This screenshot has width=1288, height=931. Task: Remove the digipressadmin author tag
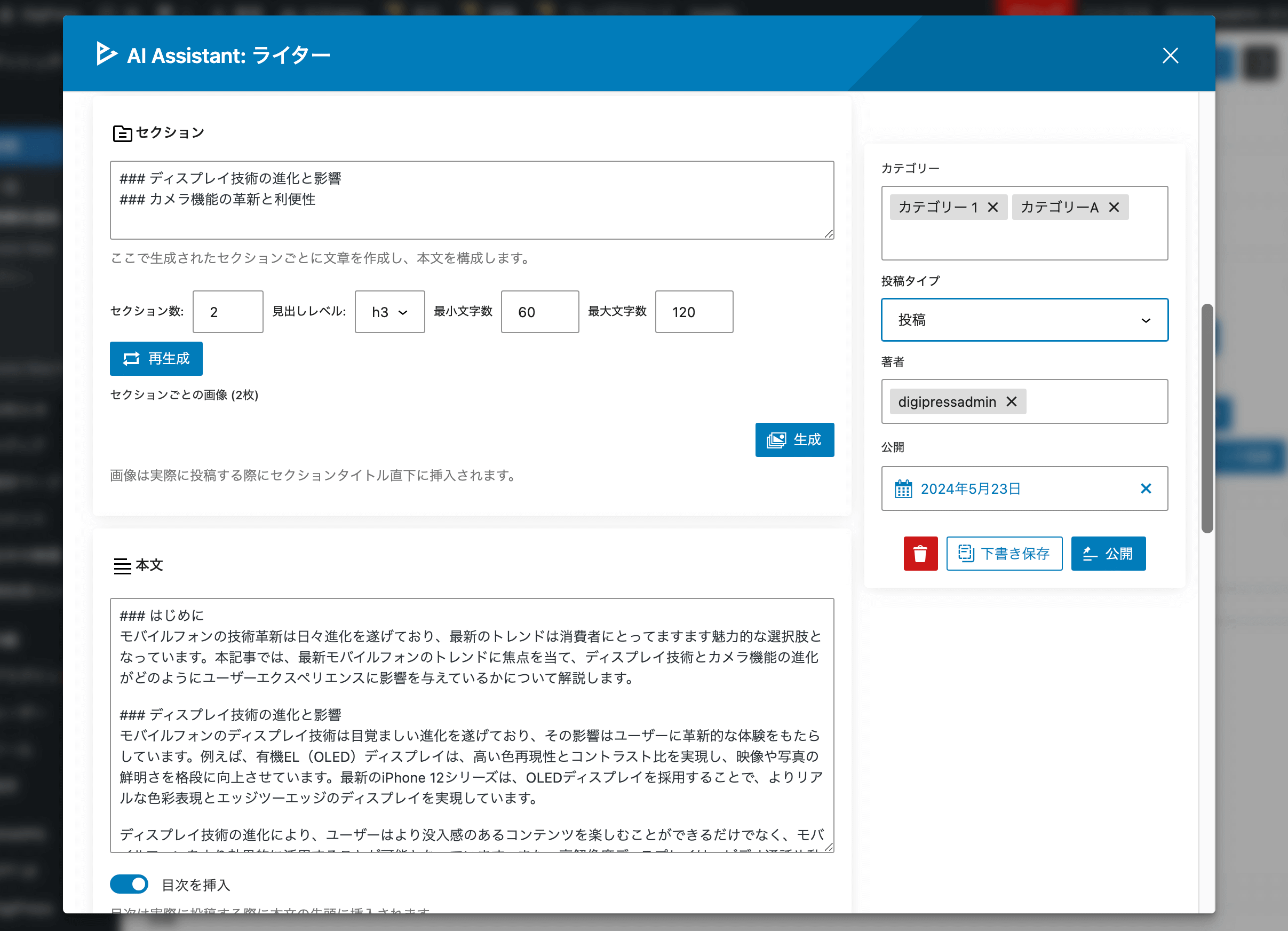[x=1012, y=401]
